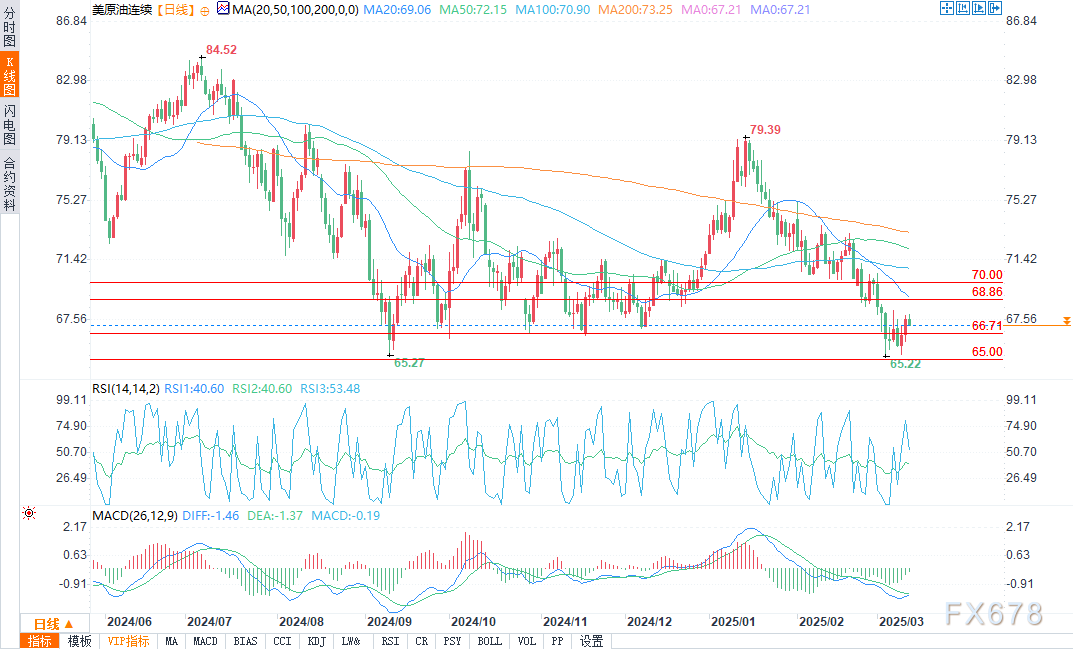Toggle the BOLL indicator at bottom bar
The image size is (1073, 649).
coord(489,641)
